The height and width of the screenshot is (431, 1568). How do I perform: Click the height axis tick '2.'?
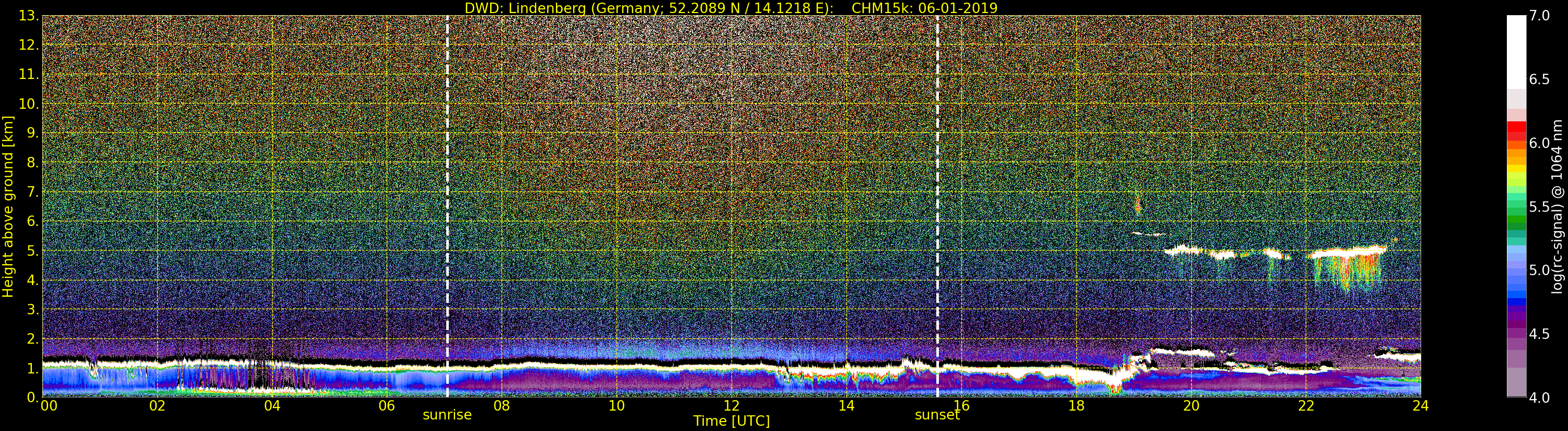[x=33, y=338]
